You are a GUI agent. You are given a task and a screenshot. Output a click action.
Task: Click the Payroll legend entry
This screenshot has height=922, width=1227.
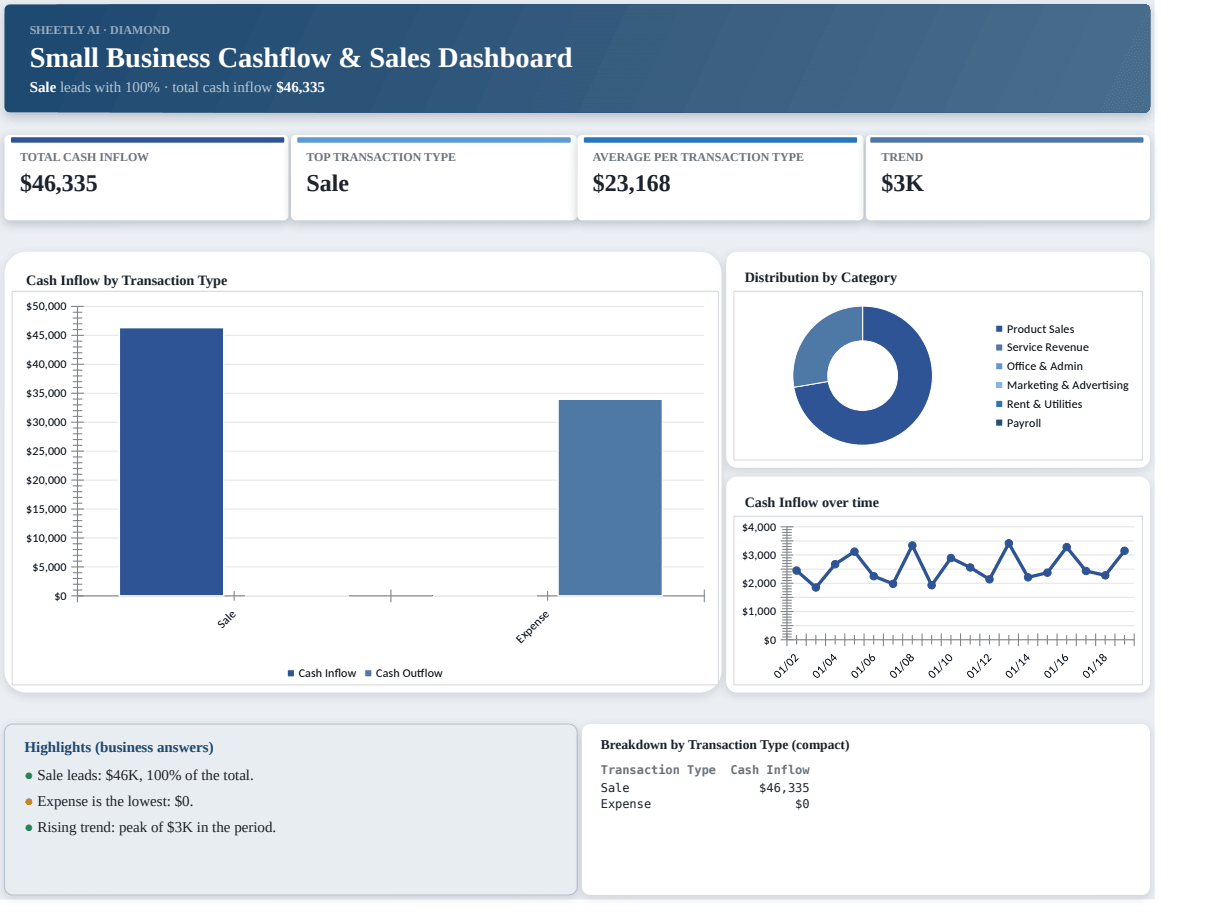(x=1018, y=424)
